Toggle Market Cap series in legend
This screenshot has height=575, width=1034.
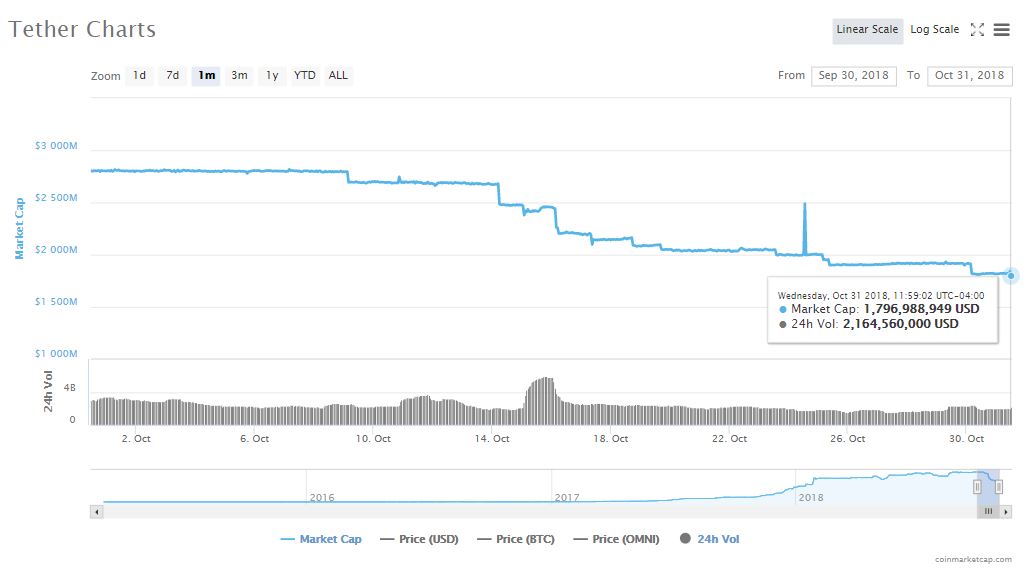click(x=320, y=539)
